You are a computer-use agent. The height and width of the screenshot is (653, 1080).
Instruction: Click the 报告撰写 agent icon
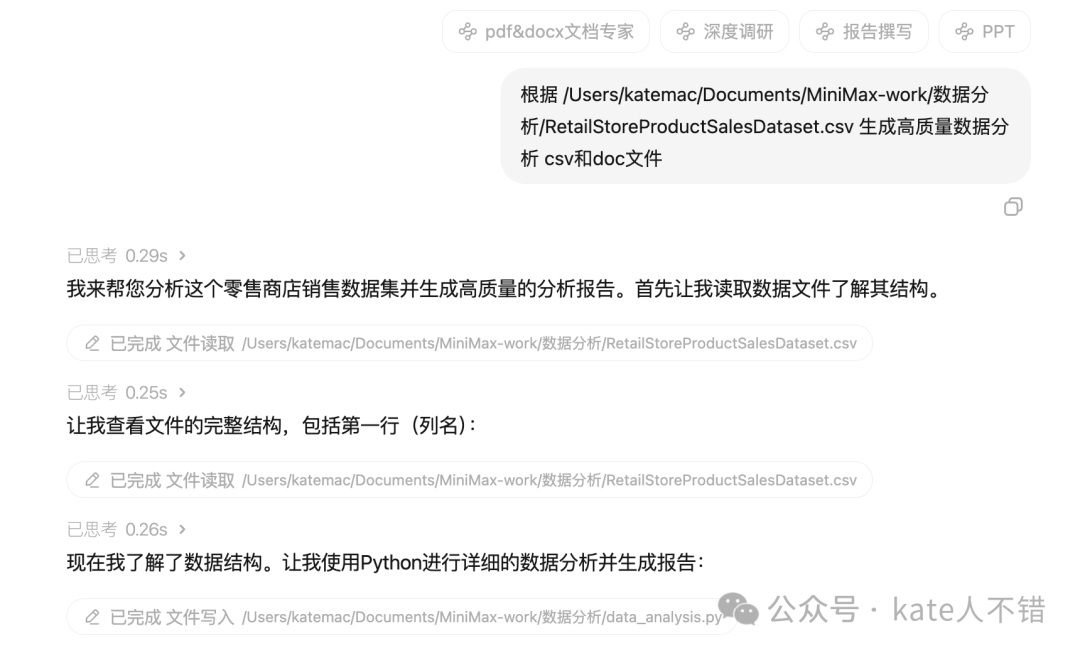(x=824, y=32)
